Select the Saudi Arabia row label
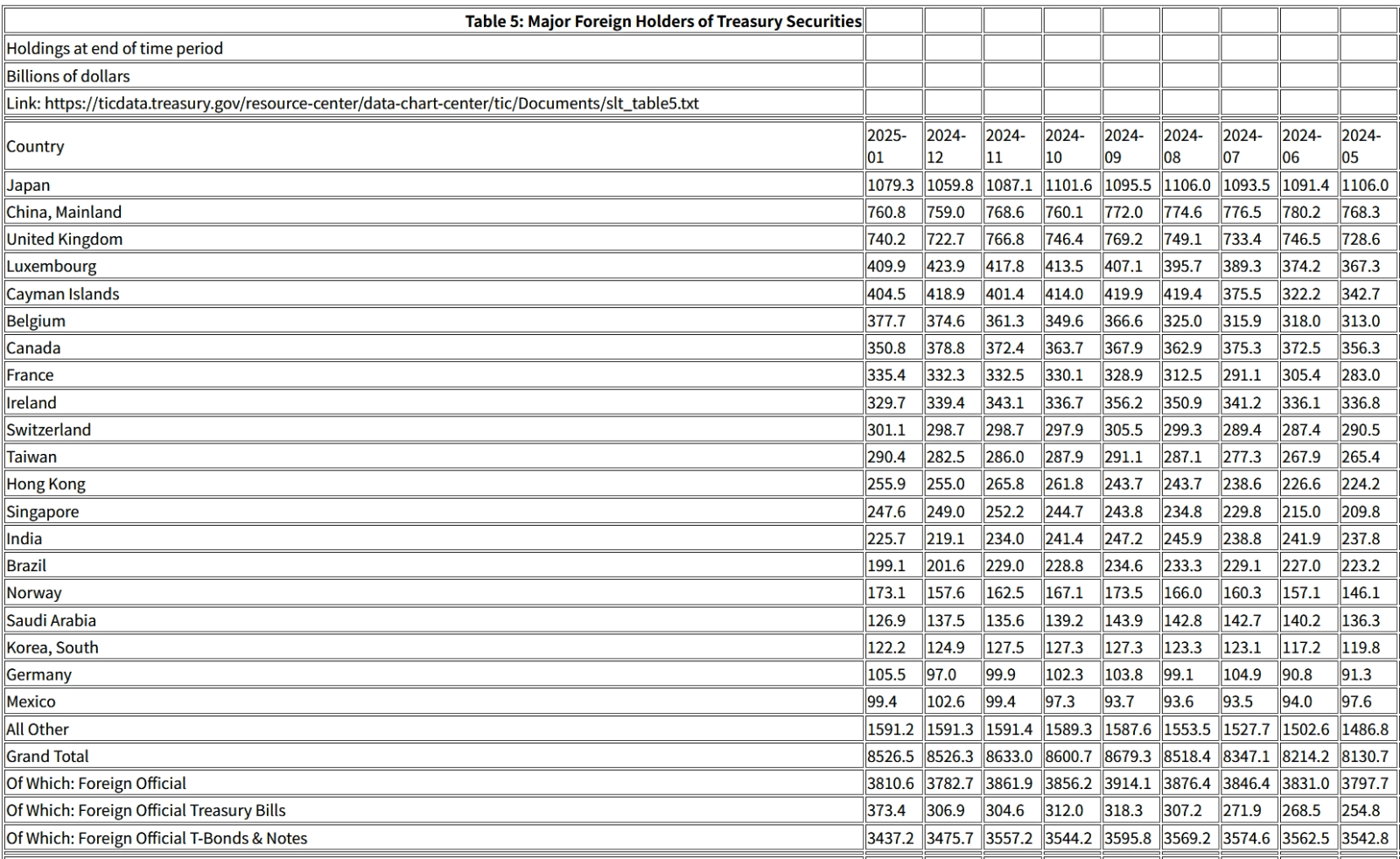This screenshot has width=1400, height=859. tap(52, 620)
